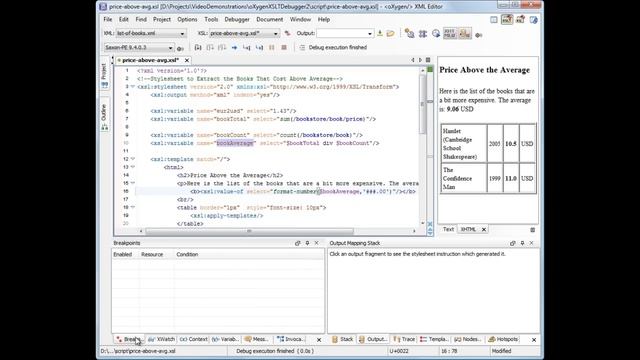Image resolution: width=640 pixels, height=360 pixels.
Task: Close the XHTML output tab
Action: point(484,230)
